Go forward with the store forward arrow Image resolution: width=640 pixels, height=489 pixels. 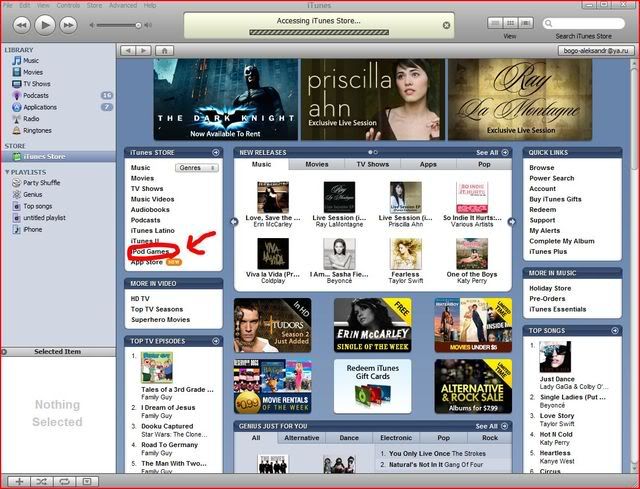[x=143, y=51]
